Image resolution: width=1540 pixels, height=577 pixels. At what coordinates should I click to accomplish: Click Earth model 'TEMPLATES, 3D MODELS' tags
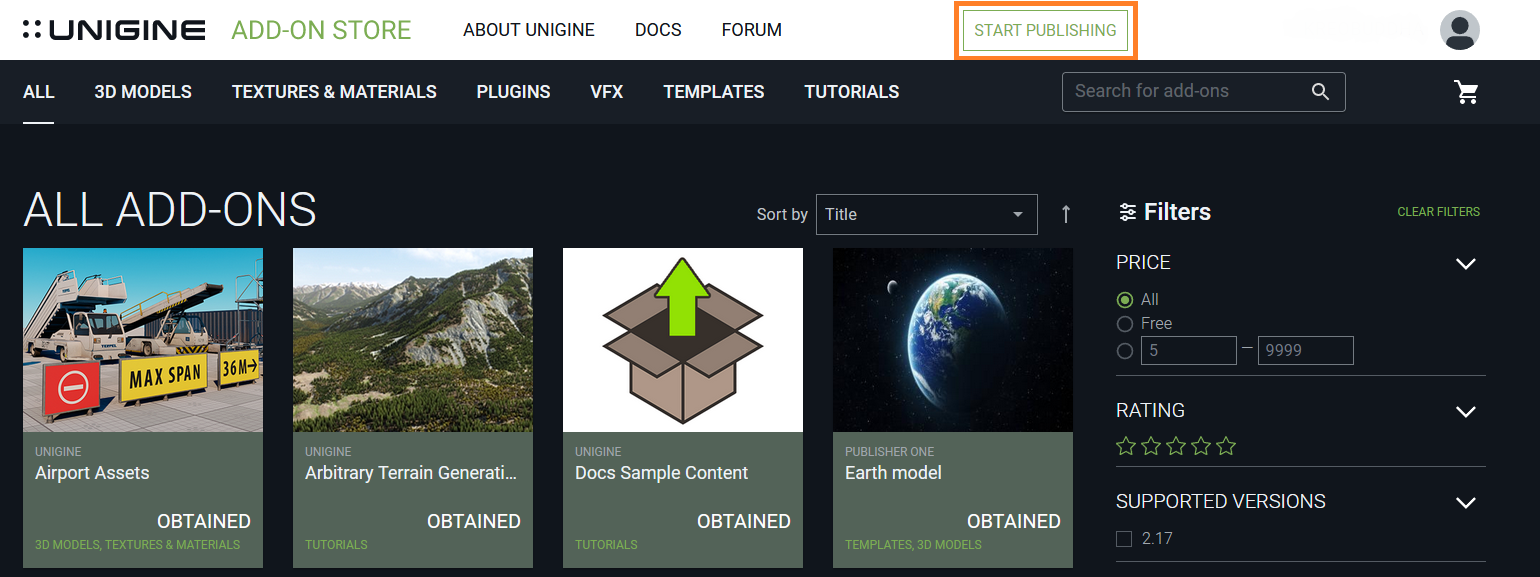(x=913, y=545)
